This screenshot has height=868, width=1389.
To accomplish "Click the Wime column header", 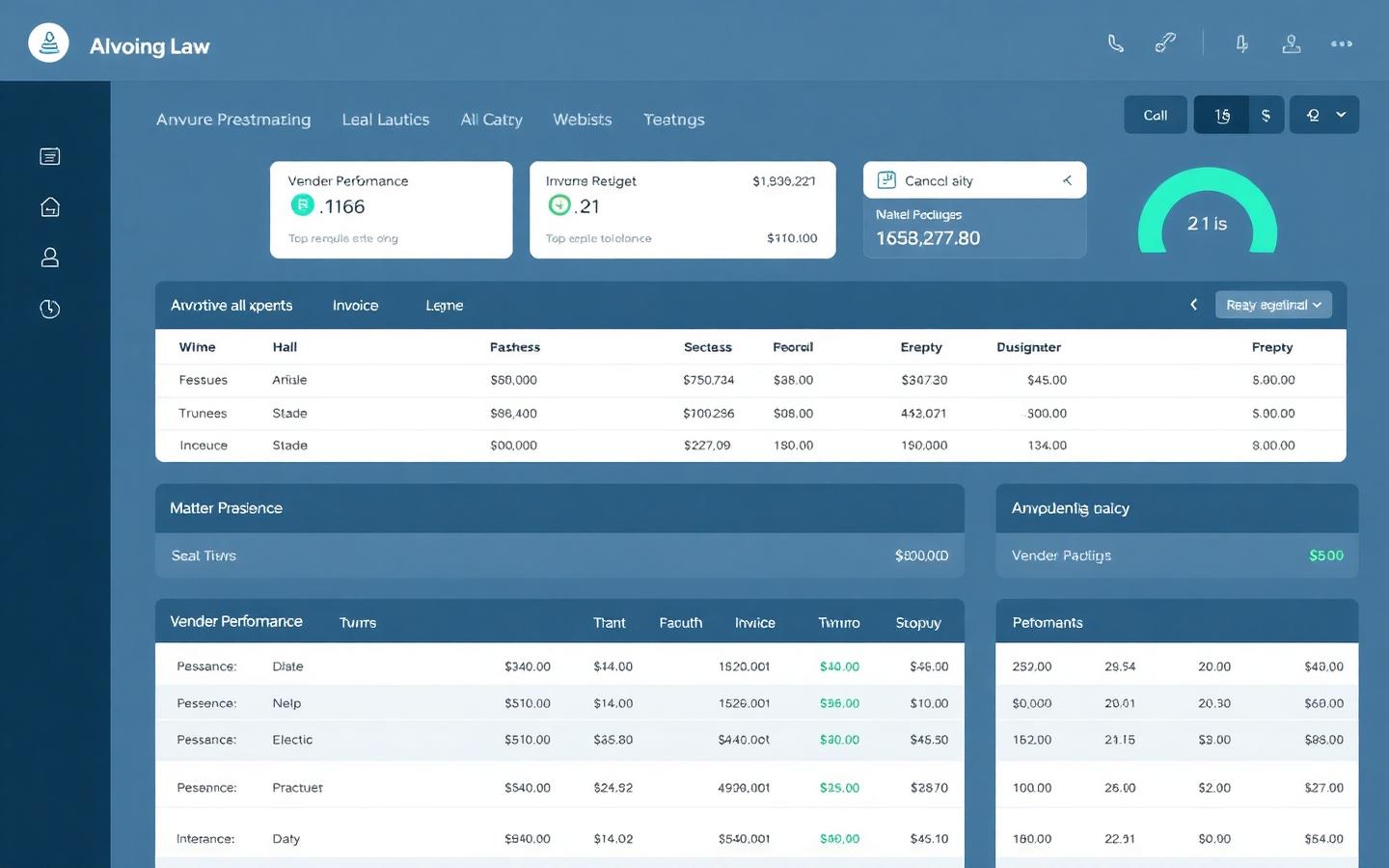I will point(198,347).
